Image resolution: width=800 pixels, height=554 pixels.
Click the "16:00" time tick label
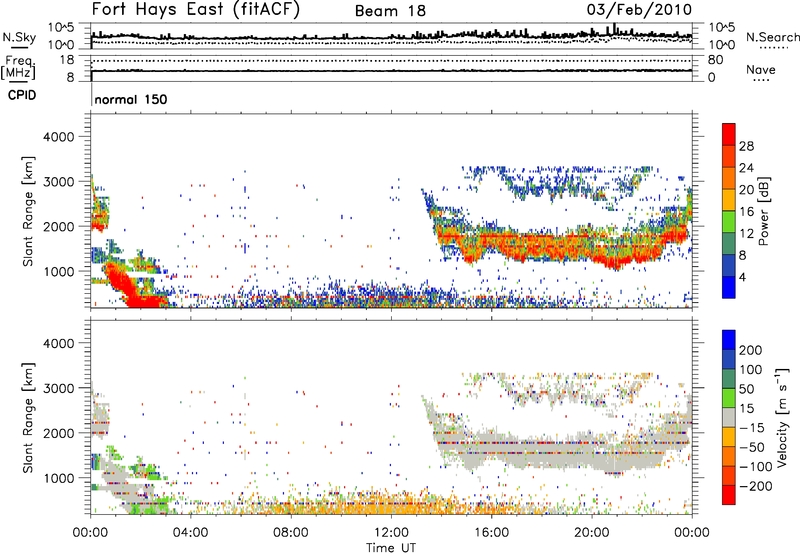click(x=491, y=533)
